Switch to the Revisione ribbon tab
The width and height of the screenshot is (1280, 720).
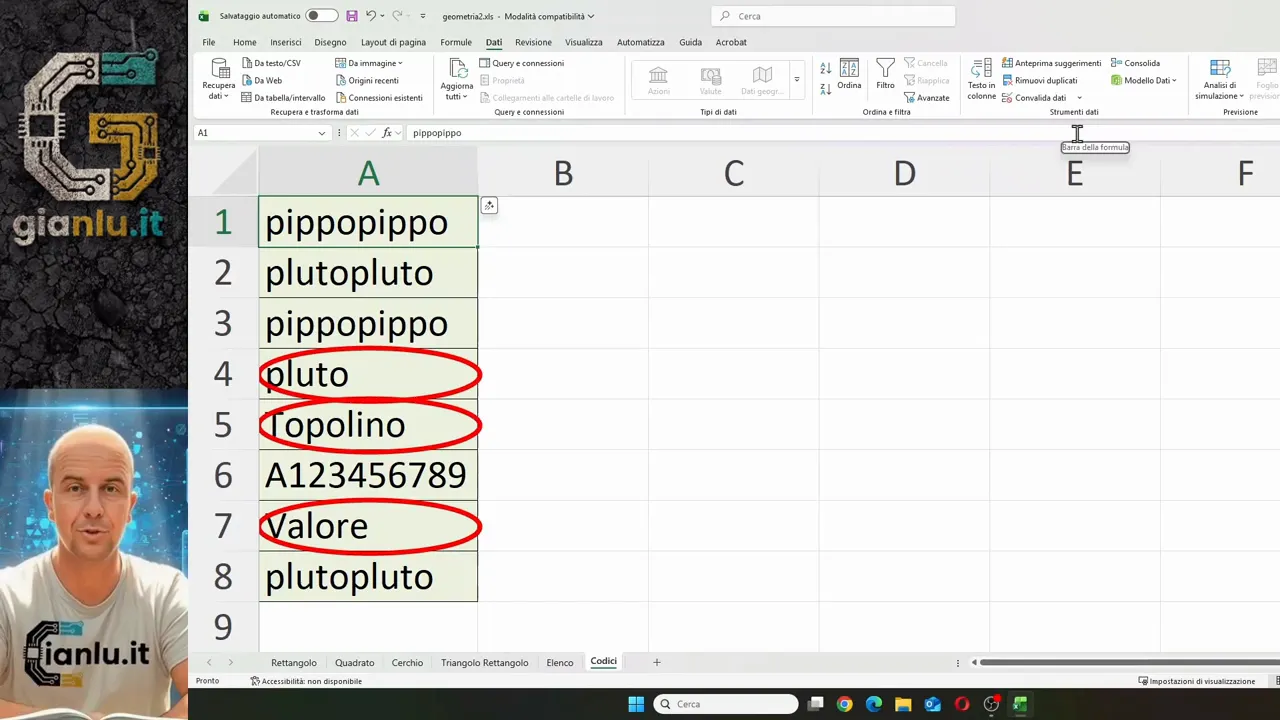click(x=533, y=42)
